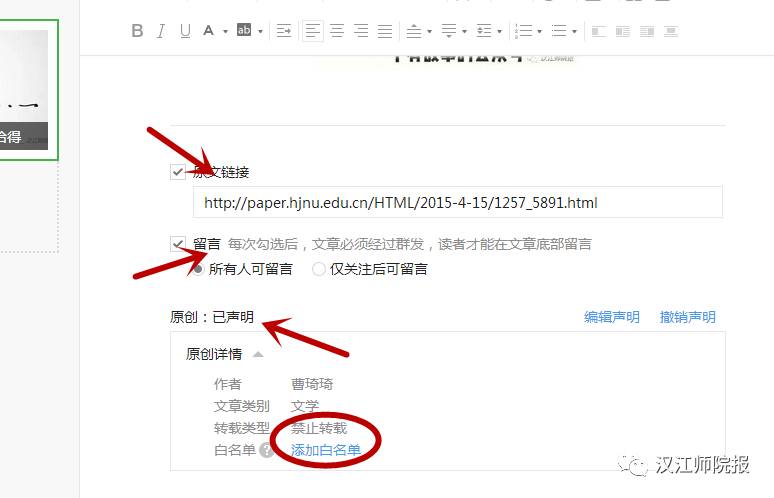The image size is (774, 498).
Task: Toggle the 留言 checkbox
Action: point(178,243)
